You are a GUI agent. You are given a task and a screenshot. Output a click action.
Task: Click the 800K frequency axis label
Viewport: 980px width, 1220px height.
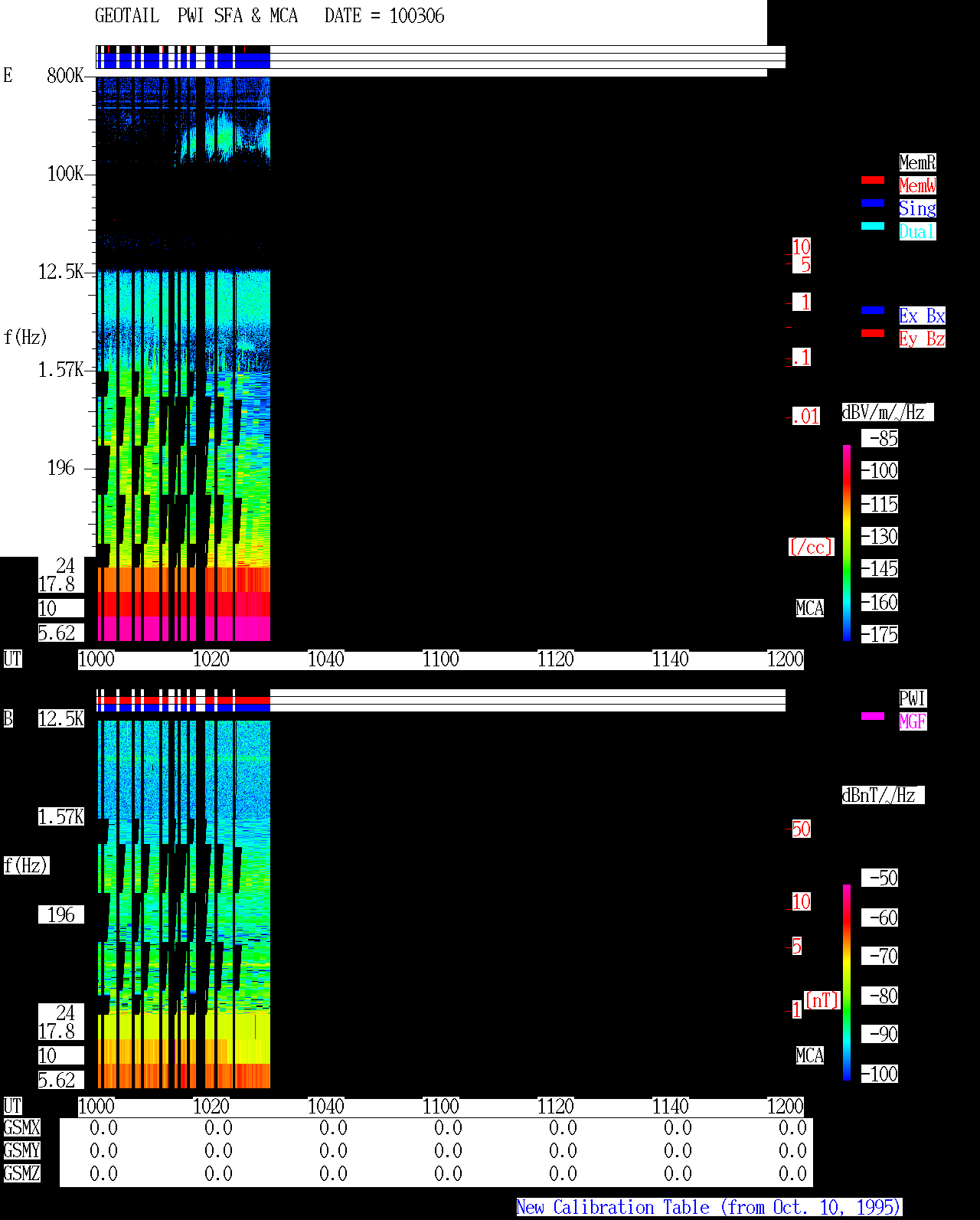(65, 75)
